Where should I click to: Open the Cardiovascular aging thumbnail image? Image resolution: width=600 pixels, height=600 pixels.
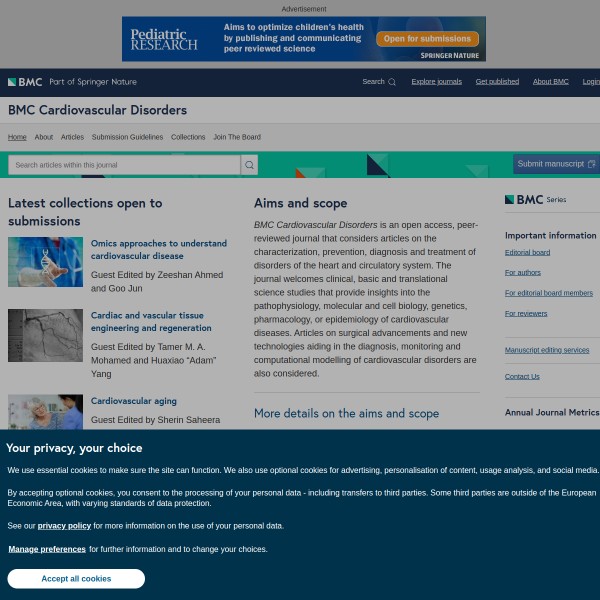click(x=45, y=411)
